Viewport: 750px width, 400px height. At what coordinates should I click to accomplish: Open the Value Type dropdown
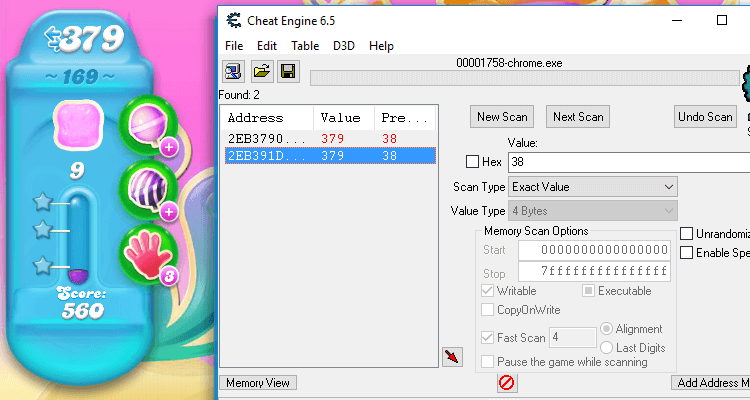coord(593,211)
